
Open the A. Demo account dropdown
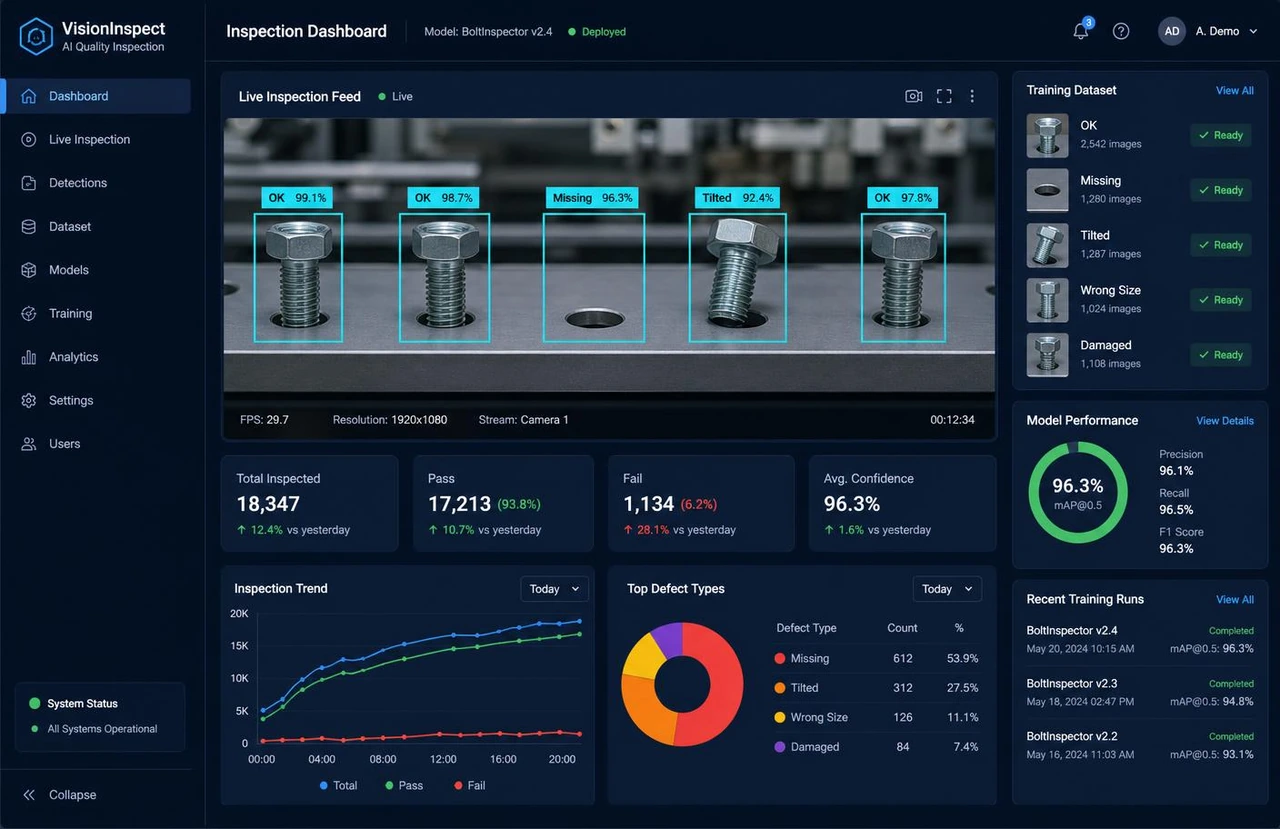pyautogui.click(x=1225, y=31)
